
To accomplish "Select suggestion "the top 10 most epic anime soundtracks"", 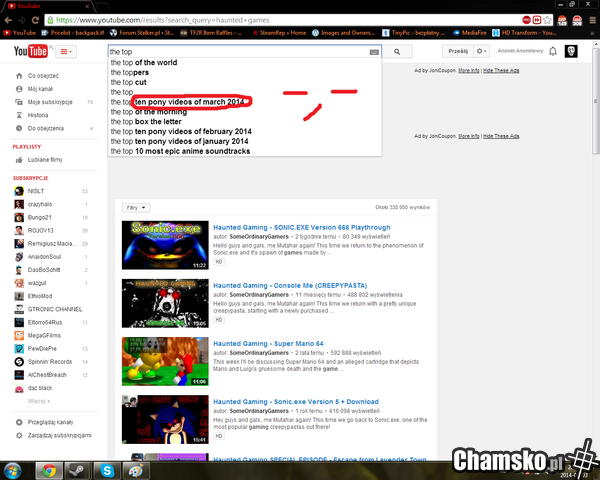I will tap(180, 151).
